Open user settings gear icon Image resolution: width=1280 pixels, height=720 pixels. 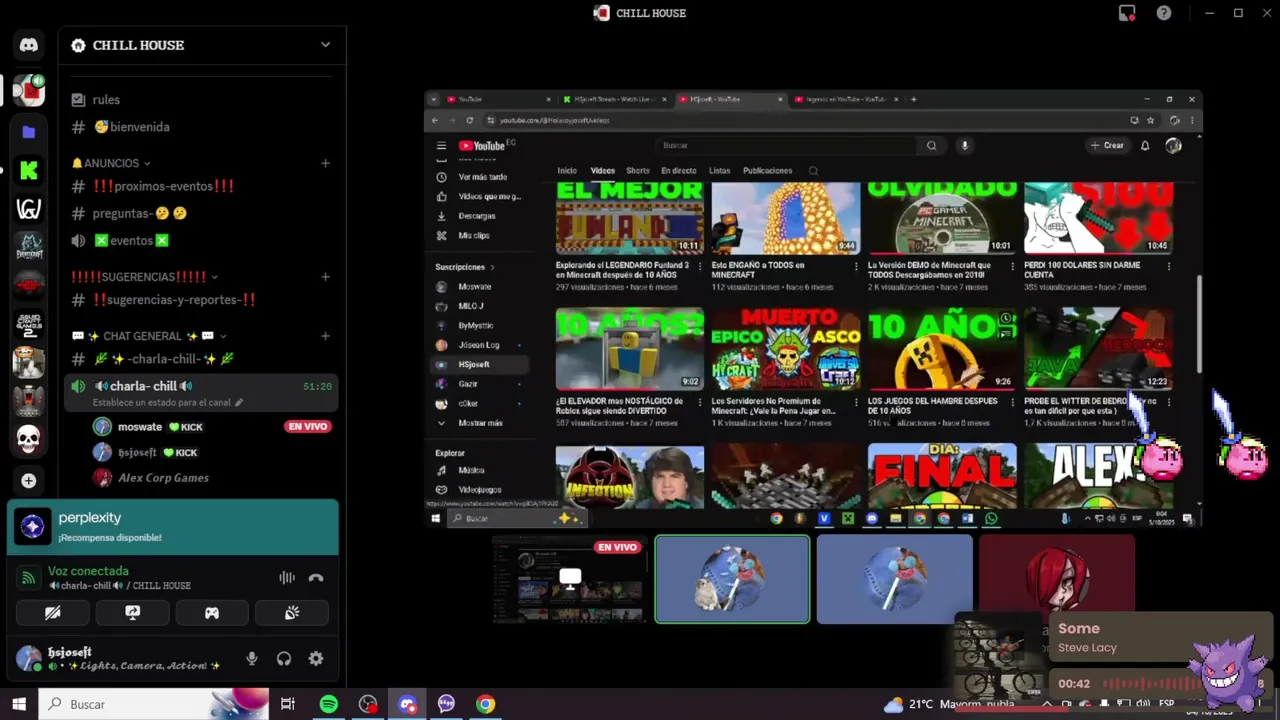tap(316, 659)
